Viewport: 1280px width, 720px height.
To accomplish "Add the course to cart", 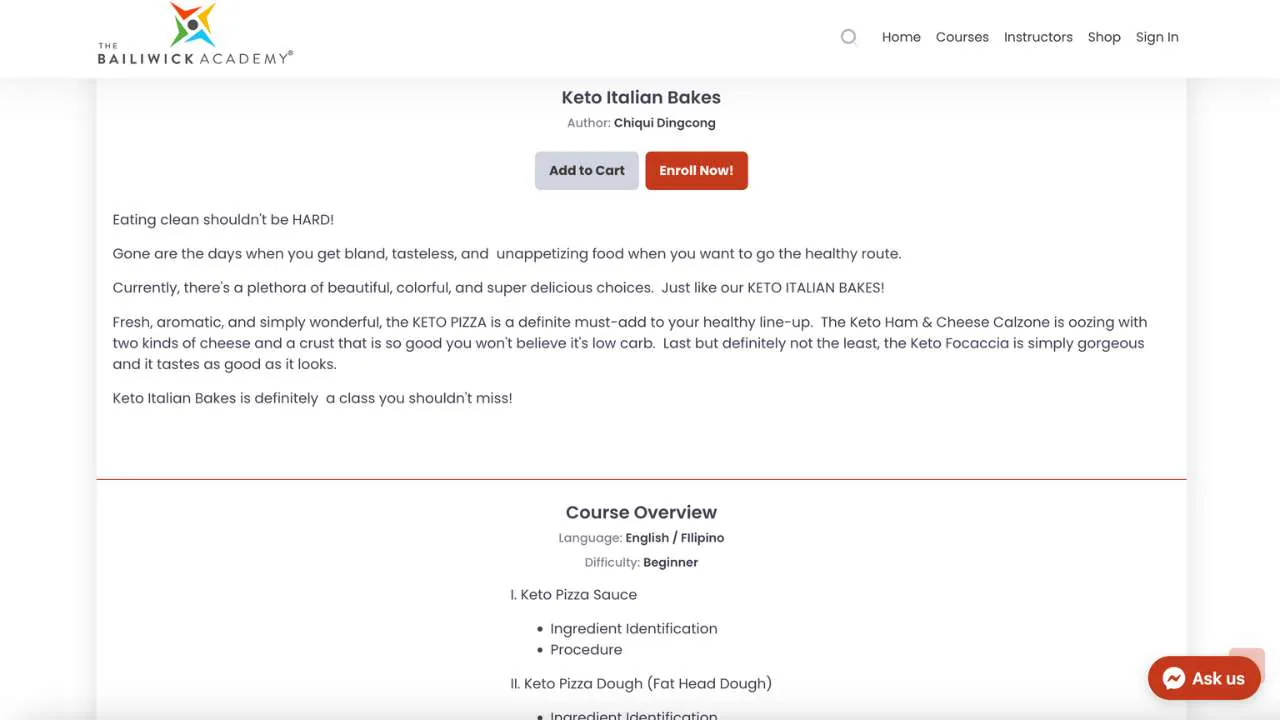I will (x=587, y=170).
